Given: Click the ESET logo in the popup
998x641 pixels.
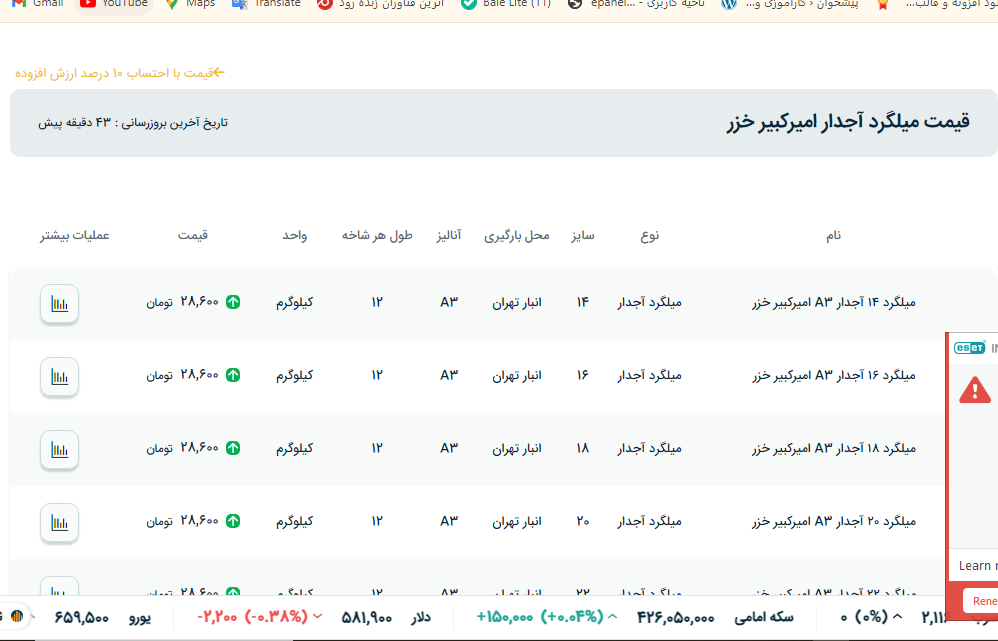Looking at the screenshot, I should (969, 348).
